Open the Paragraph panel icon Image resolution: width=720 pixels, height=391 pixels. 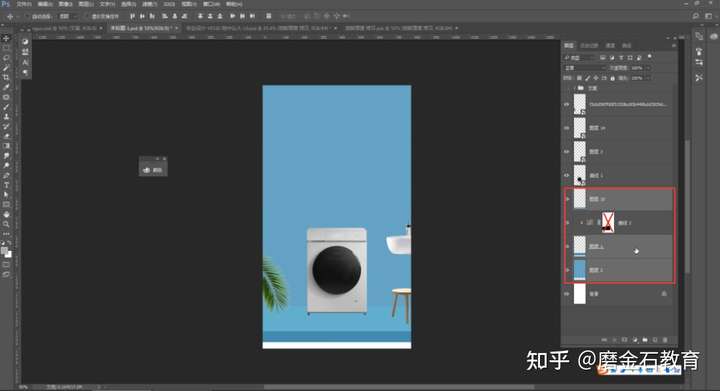tap(25, 72)
